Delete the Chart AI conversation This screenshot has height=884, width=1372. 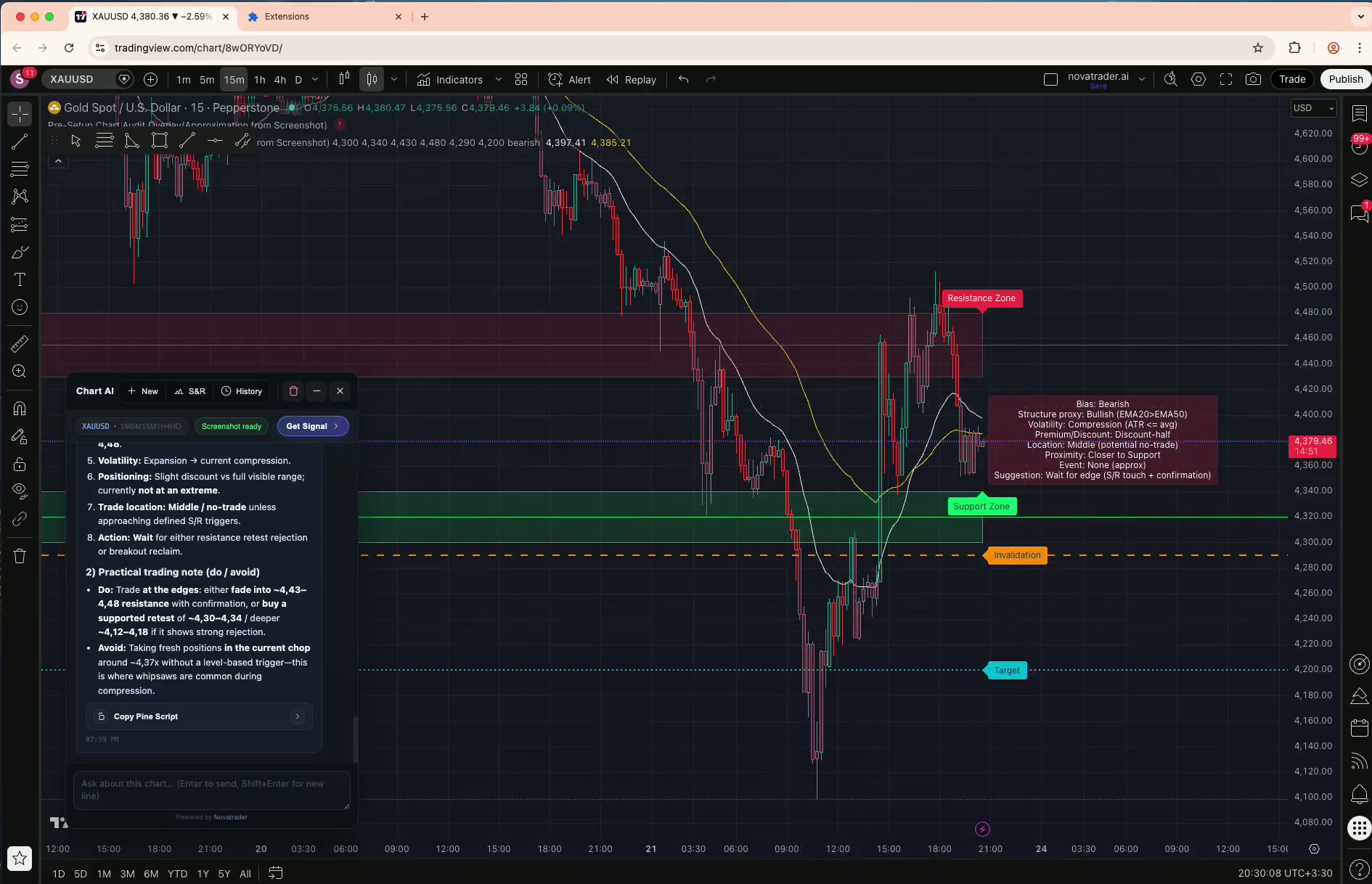click(x=293, y=391)
